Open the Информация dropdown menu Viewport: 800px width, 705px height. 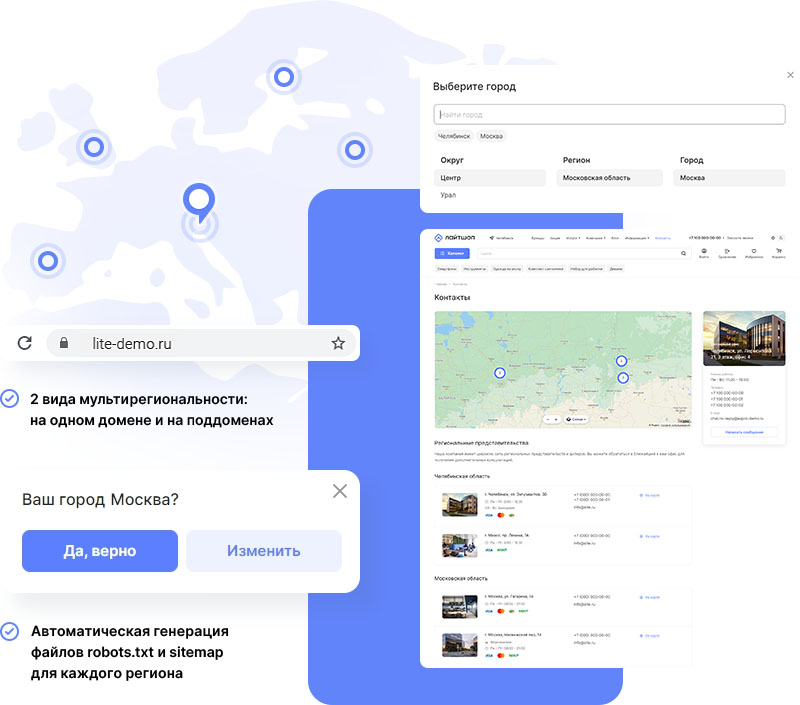(x=634, y=236)
